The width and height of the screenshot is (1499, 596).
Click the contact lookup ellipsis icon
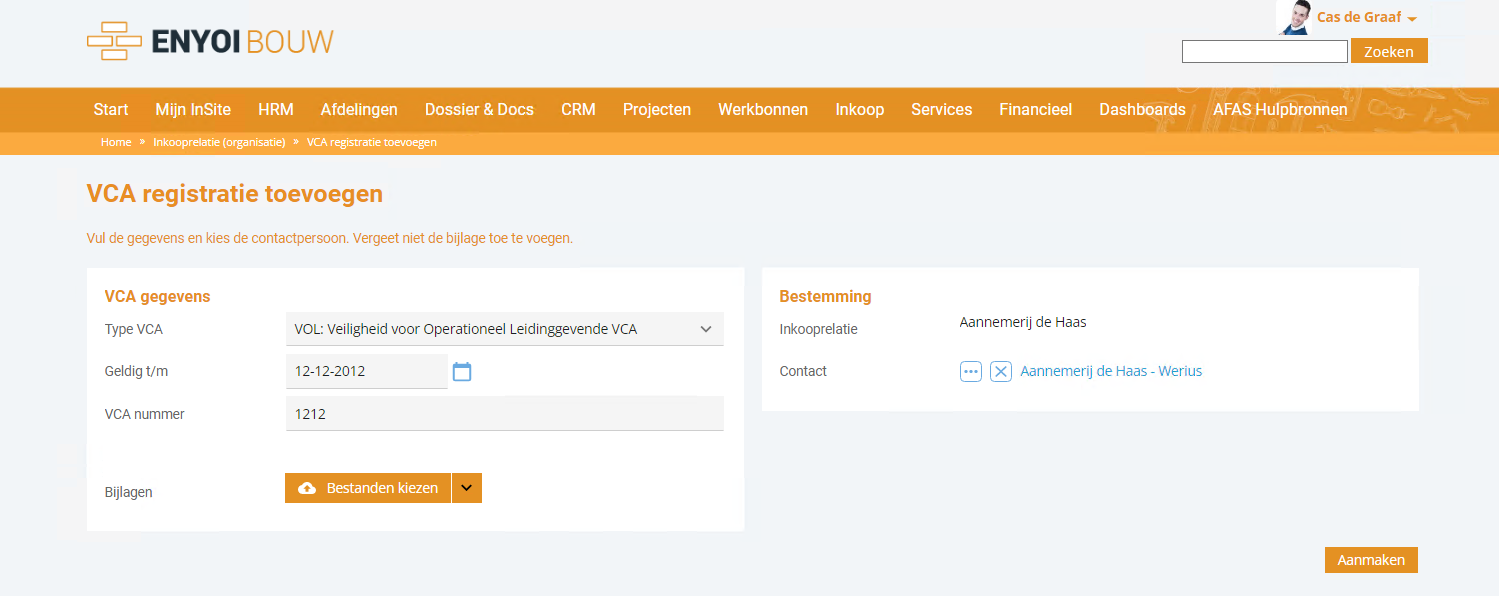click(x=970, y=371)
